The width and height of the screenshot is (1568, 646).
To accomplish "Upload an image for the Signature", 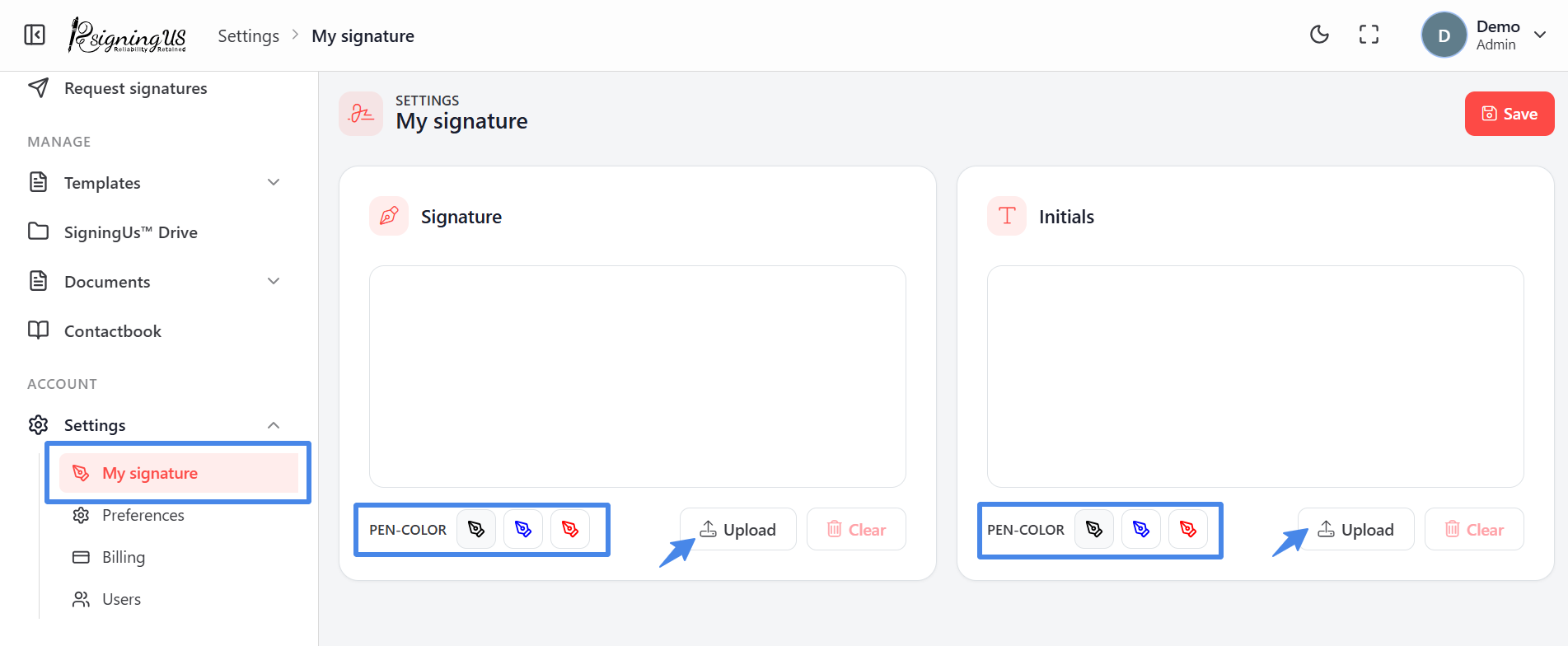I will [x=737, y=529].
